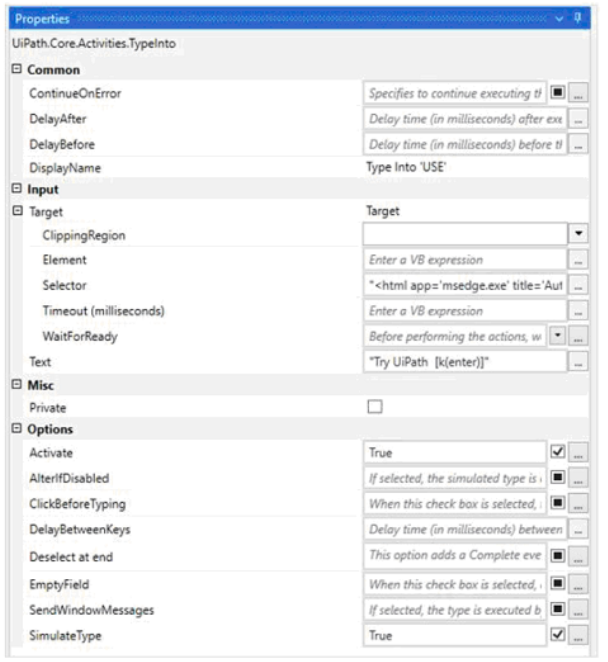Click the Deselect at end value field
The height and width of the screenshot is (662, 608).
click(455, 556)
